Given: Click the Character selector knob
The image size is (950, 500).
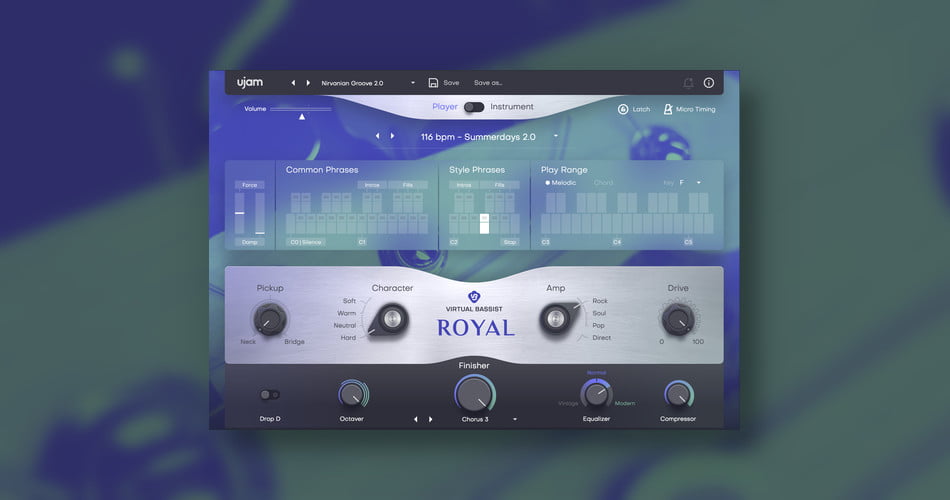Looking at the screenshot, I should pos(391,319).
